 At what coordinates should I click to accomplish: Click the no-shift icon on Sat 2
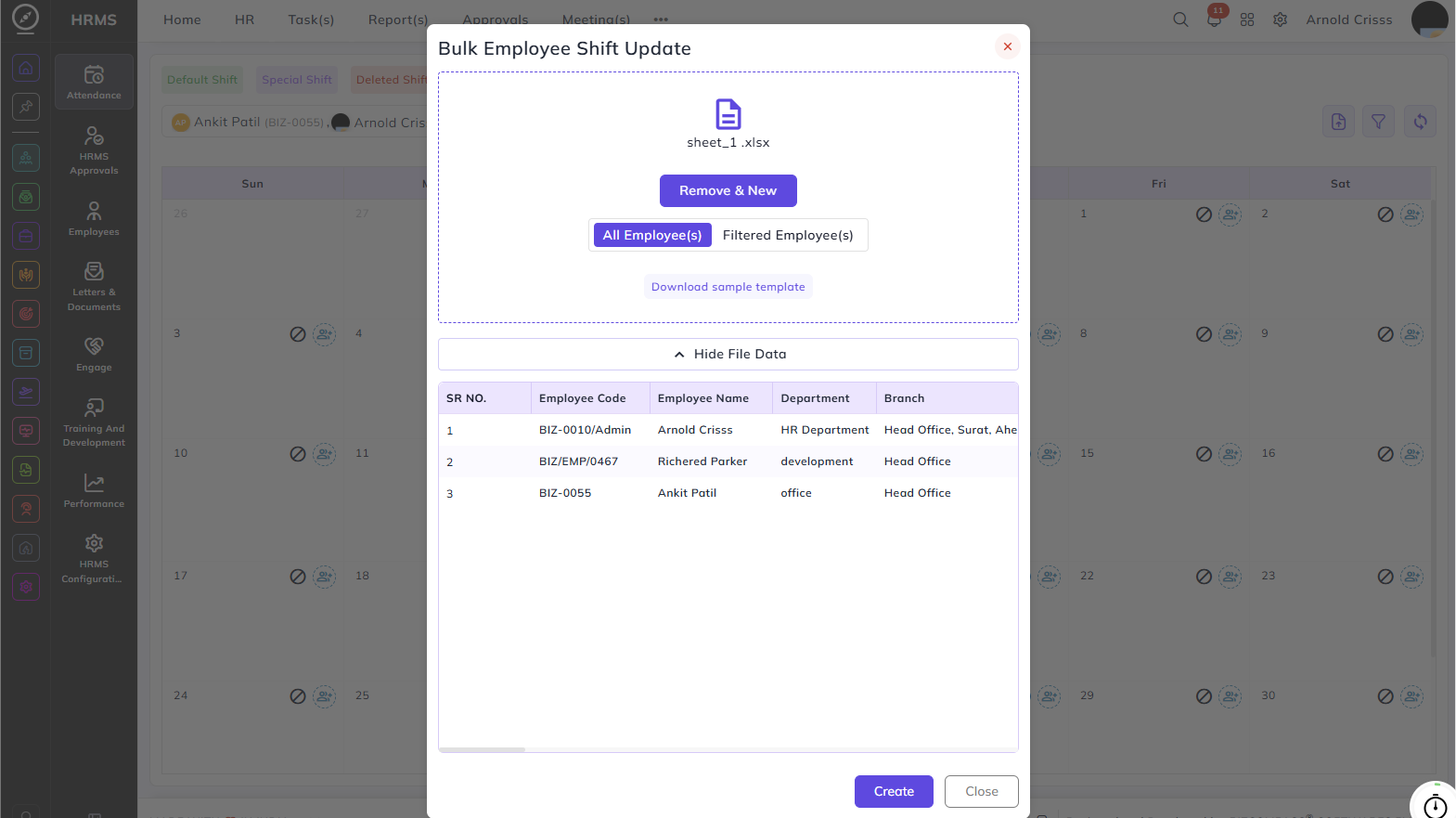pyautogui.click(x=1385, y=214)
